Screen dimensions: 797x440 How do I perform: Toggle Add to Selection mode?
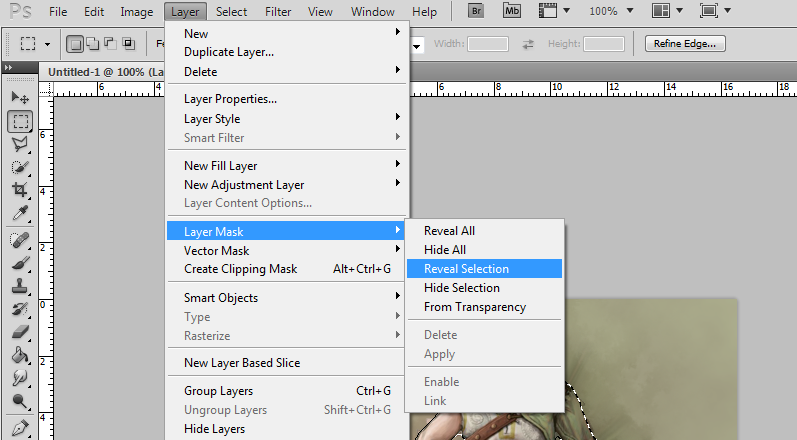(x=93, y=44)
